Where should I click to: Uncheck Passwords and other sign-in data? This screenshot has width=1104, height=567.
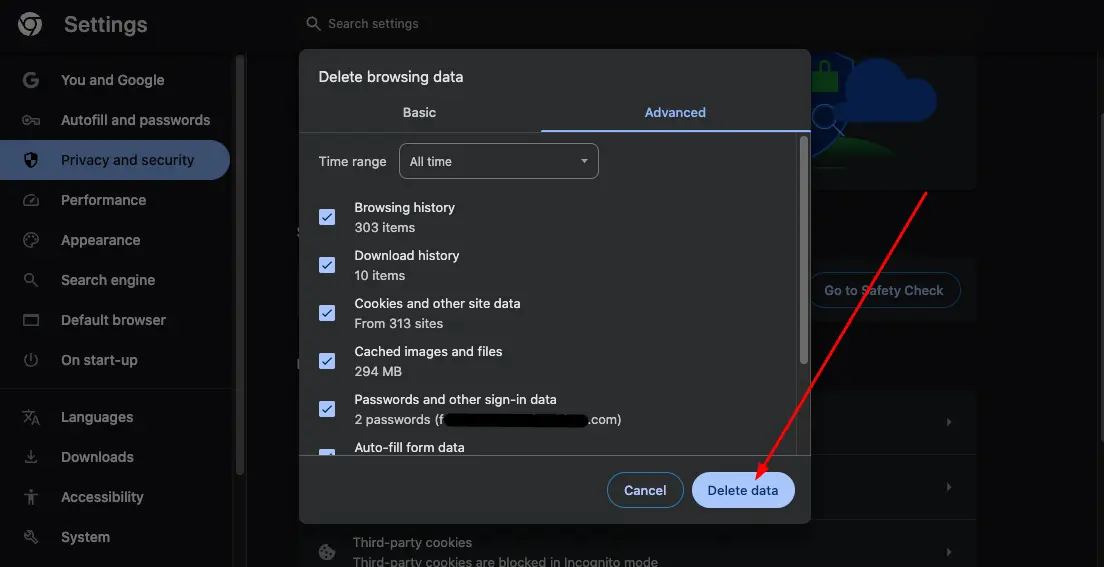327,409
